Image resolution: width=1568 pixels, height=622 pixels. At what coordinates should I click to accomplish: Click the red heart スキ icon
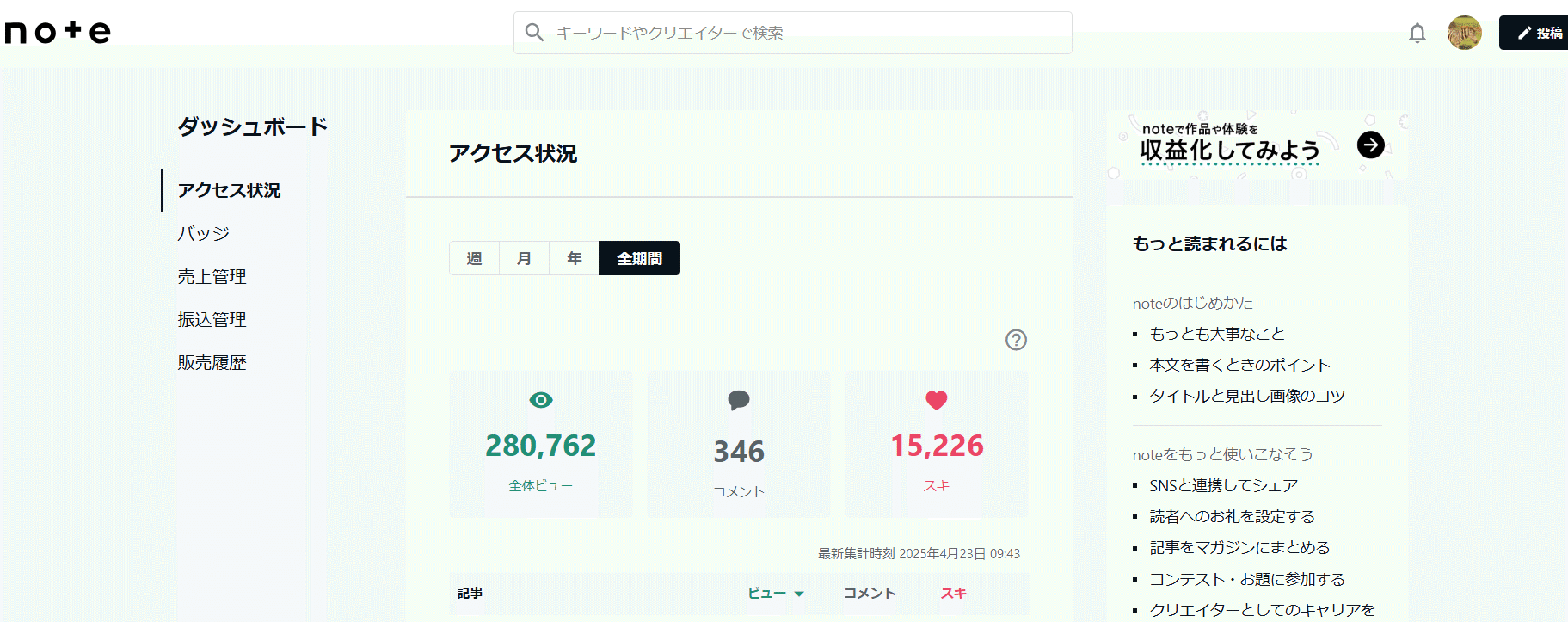pyautogui.click(x=936, y=400)
